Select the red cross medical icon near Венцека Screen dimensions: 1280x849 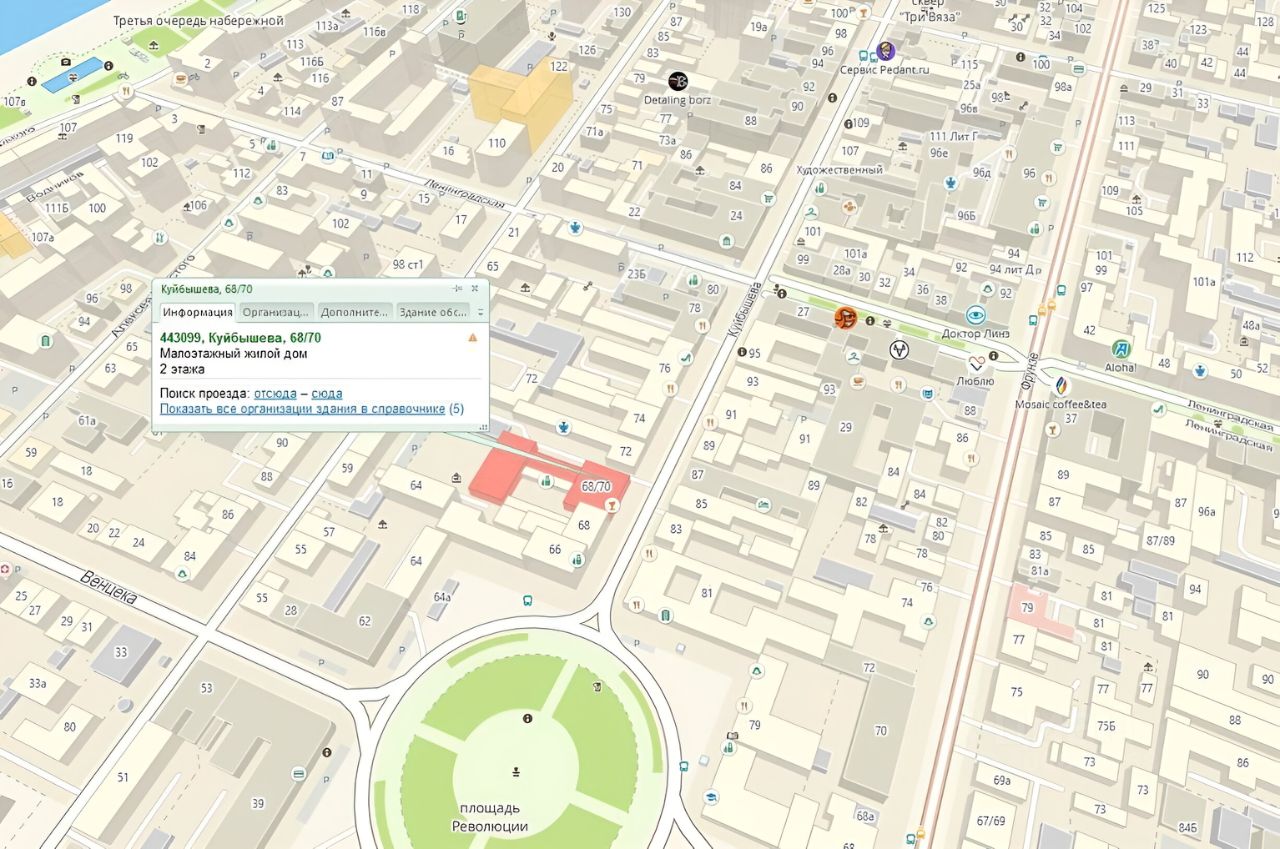pos(5,568)
